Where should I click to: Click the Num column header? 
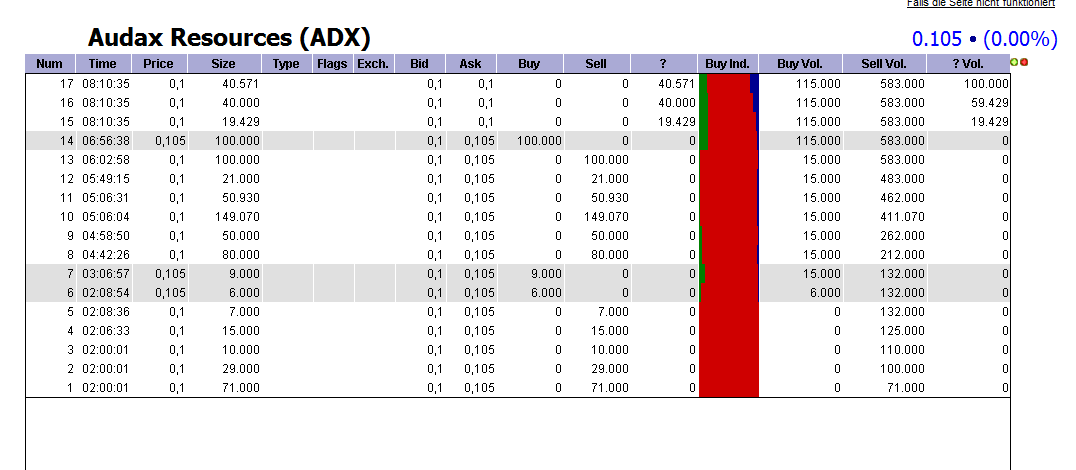pos(49,64)
